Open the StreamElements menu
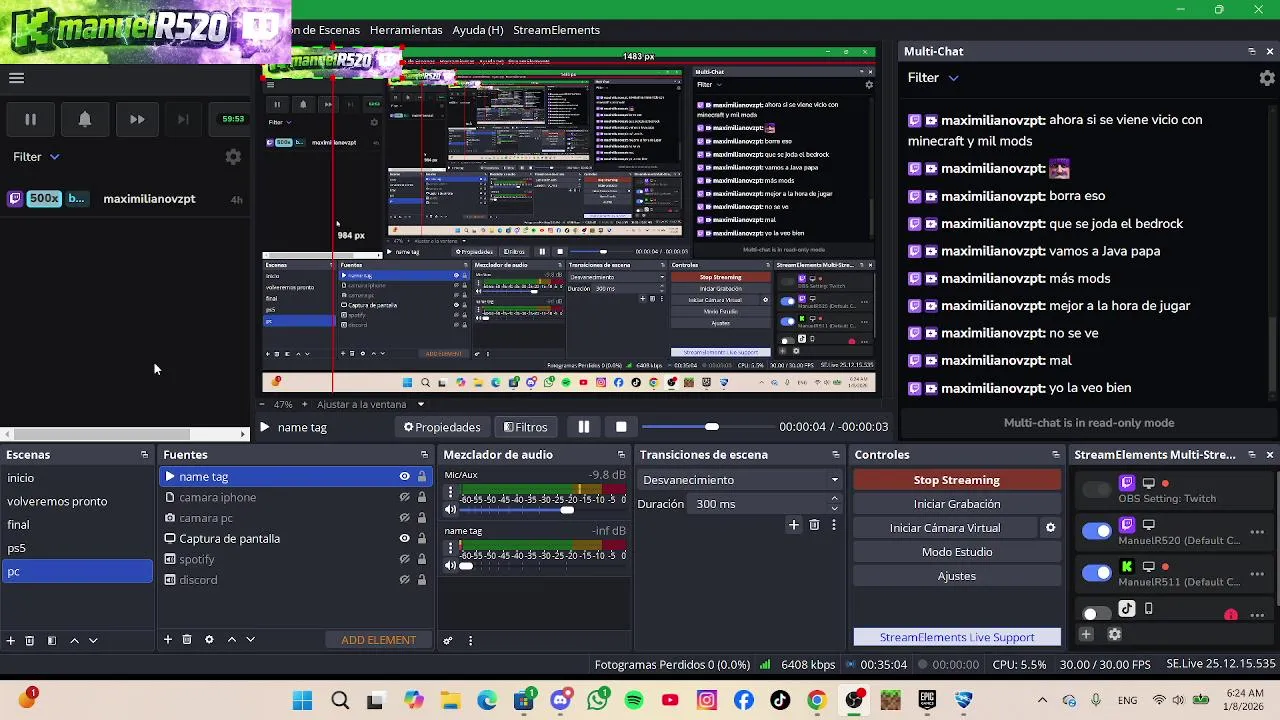The height and width of the screenshot is (720, 1280). pyautogui.click(x=556, y=30)
